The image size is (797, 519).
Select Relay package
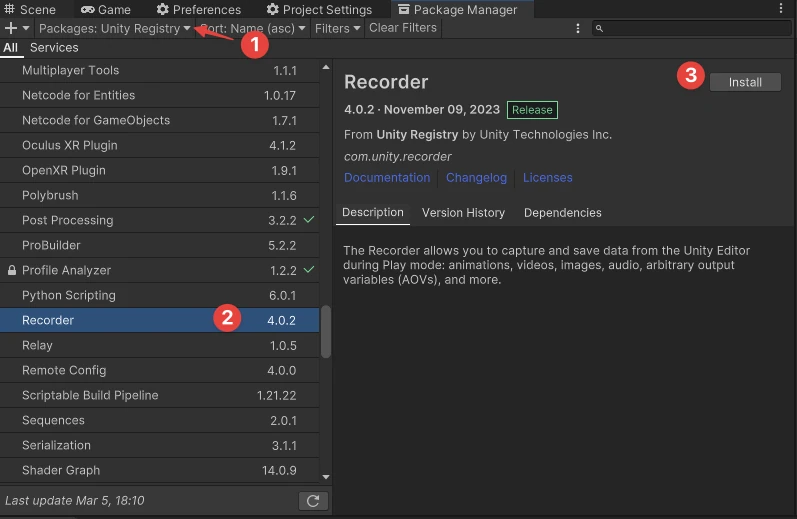pyautogui.click(x=160, y=345)
